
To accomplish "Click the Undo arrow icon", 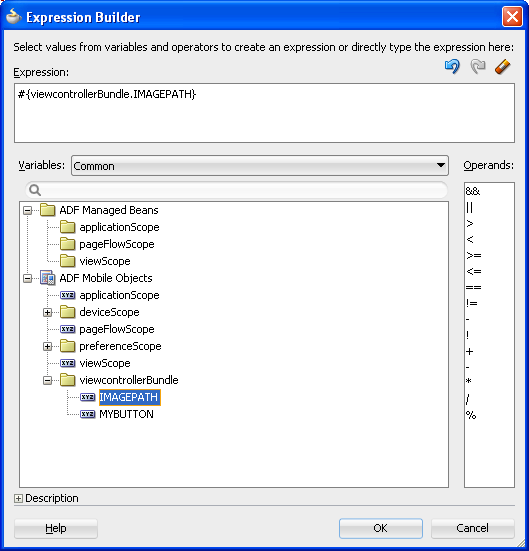I will [x=452, y=66].
